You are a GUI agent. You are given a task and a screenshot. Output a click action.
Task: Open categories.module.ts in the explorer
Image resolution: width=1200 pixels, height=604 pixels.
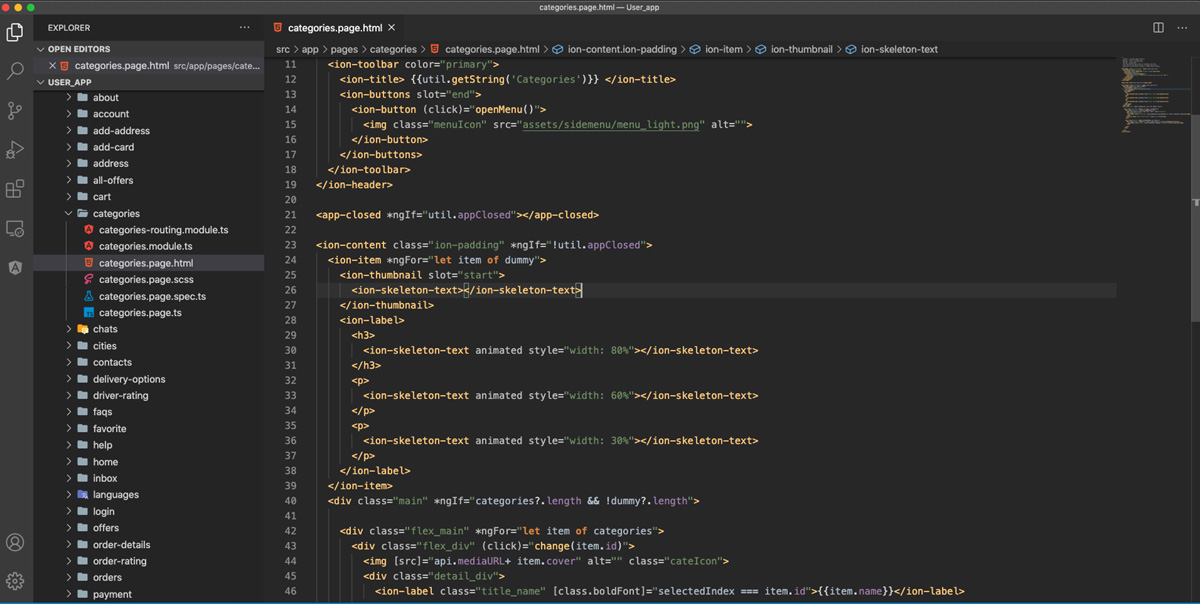click(145, 246)
